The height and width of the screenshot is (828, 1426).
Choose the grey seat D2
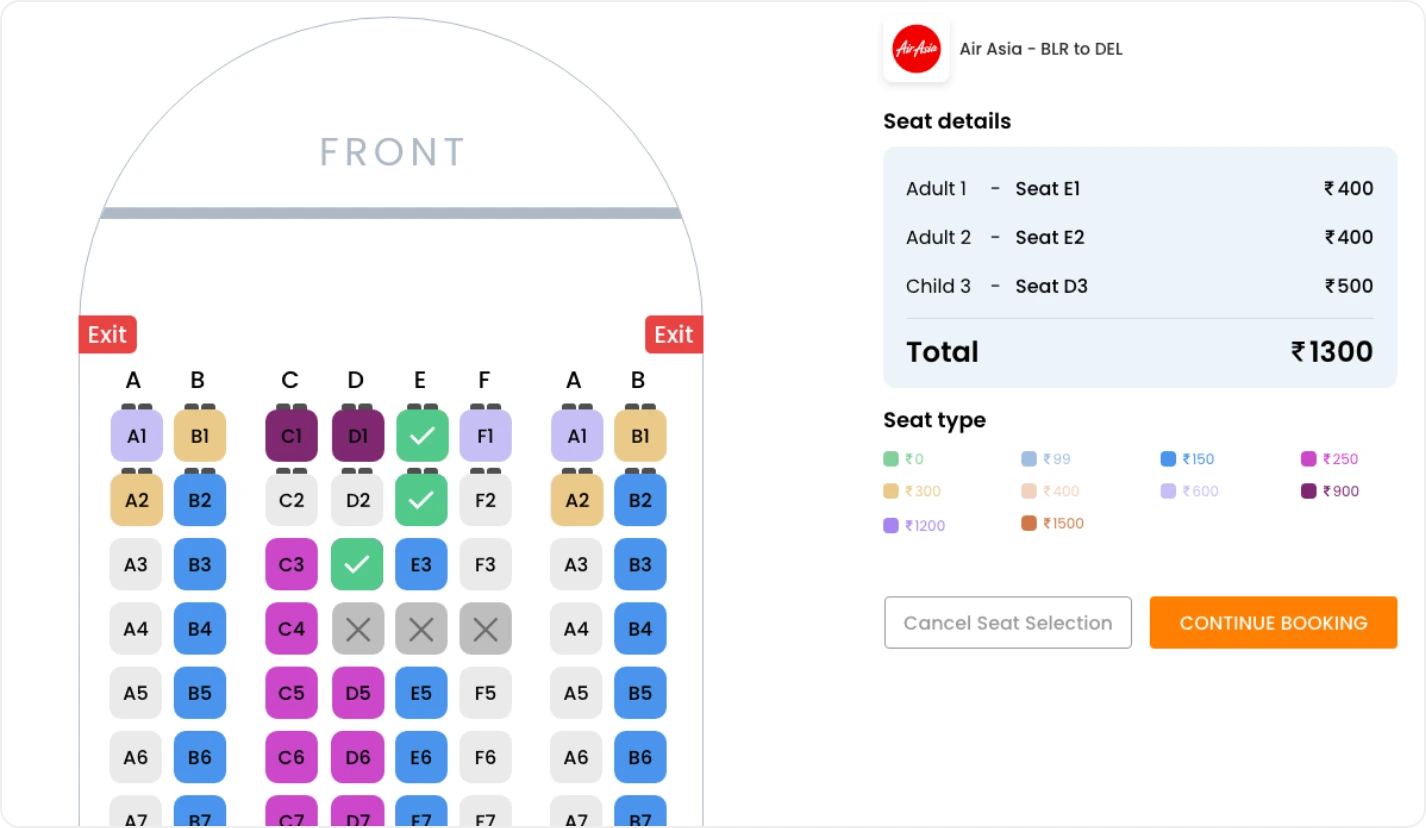[x=357, y=500]
